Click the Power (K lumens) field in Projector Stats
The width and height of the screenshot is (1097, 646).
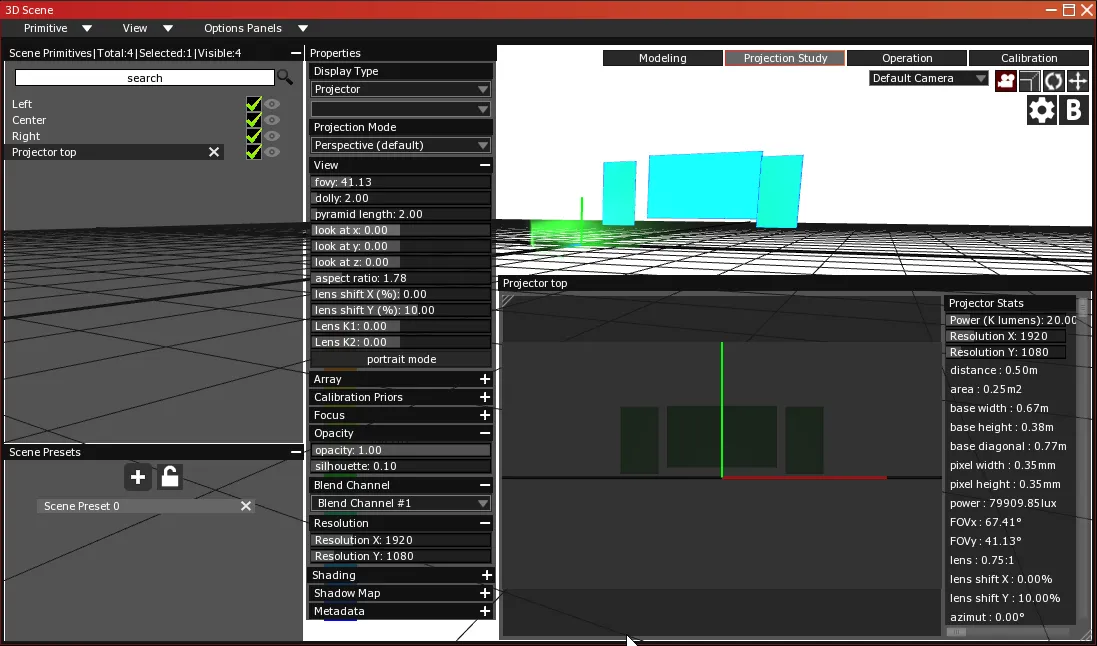[1012, 320]
